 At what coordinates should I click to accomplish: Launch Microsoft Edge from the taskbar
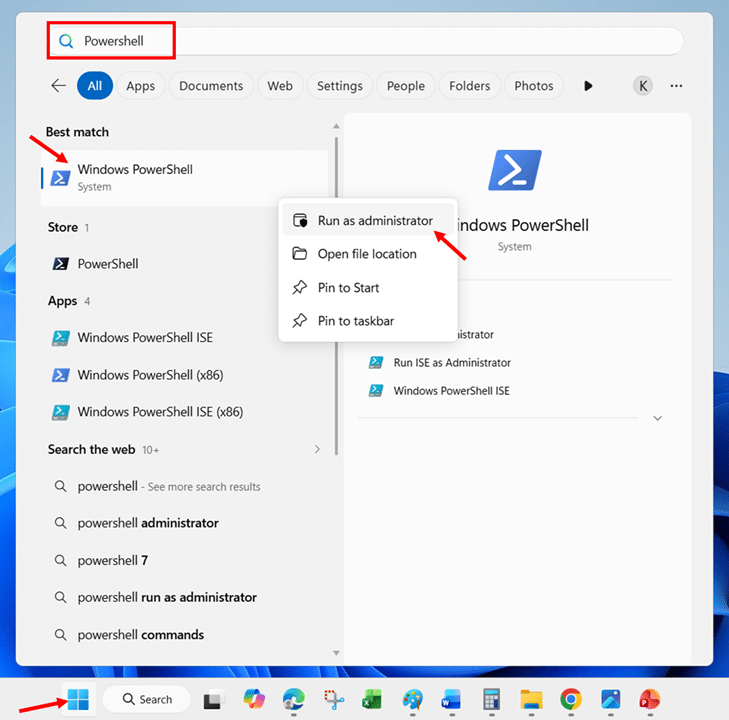click(293, 699)
